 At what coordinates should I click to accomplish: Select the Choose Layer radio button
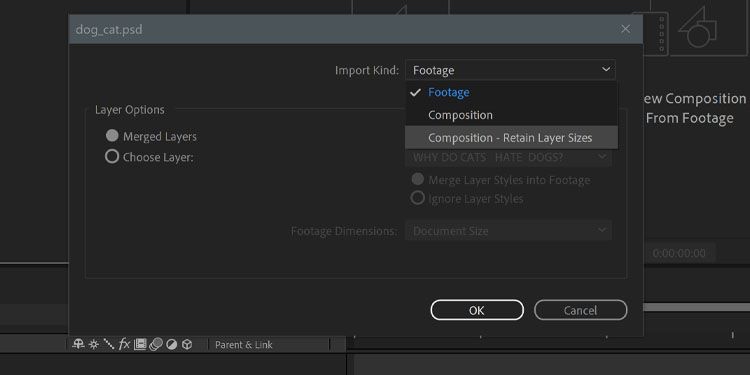coord(112,156)
